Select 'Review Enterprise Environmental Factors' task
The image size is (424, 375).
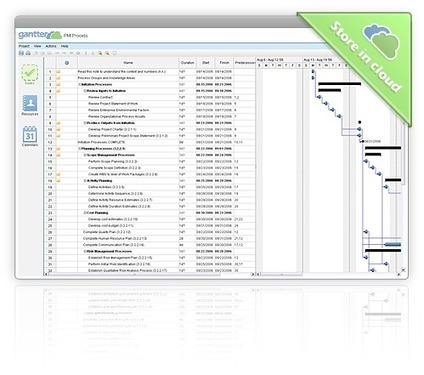pyautogui.click(x=119, y=110)
